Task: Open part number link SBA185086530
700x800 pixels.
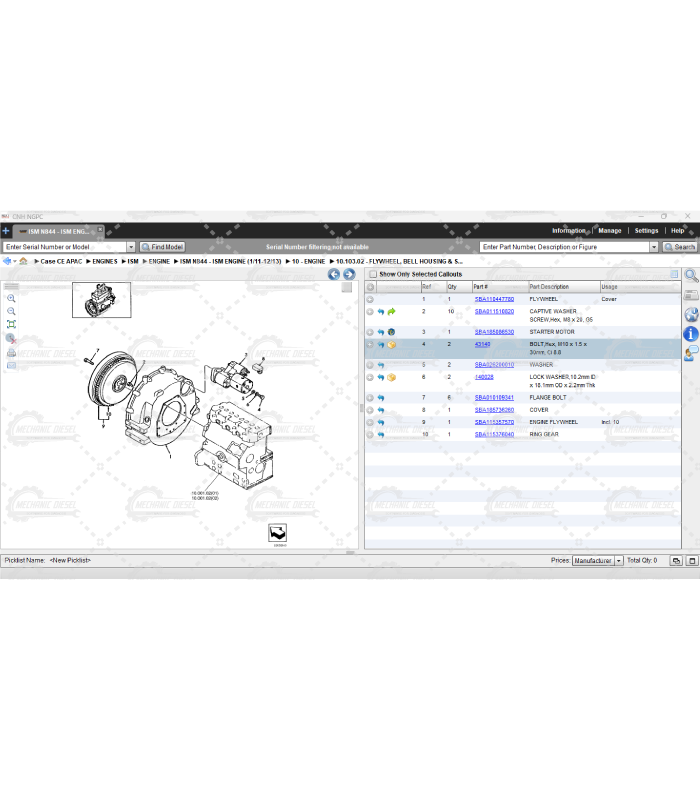Action: point(494,332)
